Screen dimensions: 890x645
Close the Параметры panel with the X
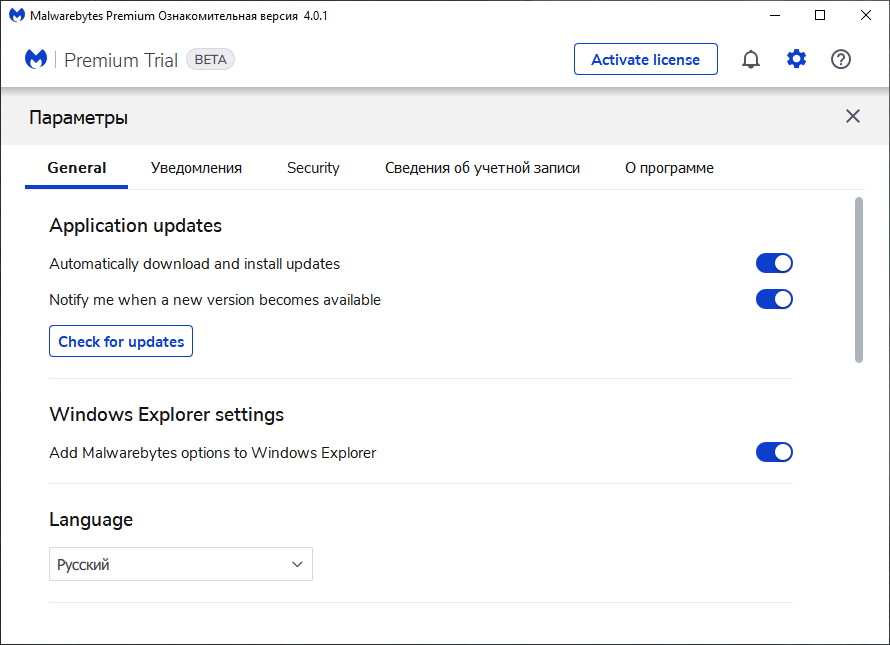[853, 116]
